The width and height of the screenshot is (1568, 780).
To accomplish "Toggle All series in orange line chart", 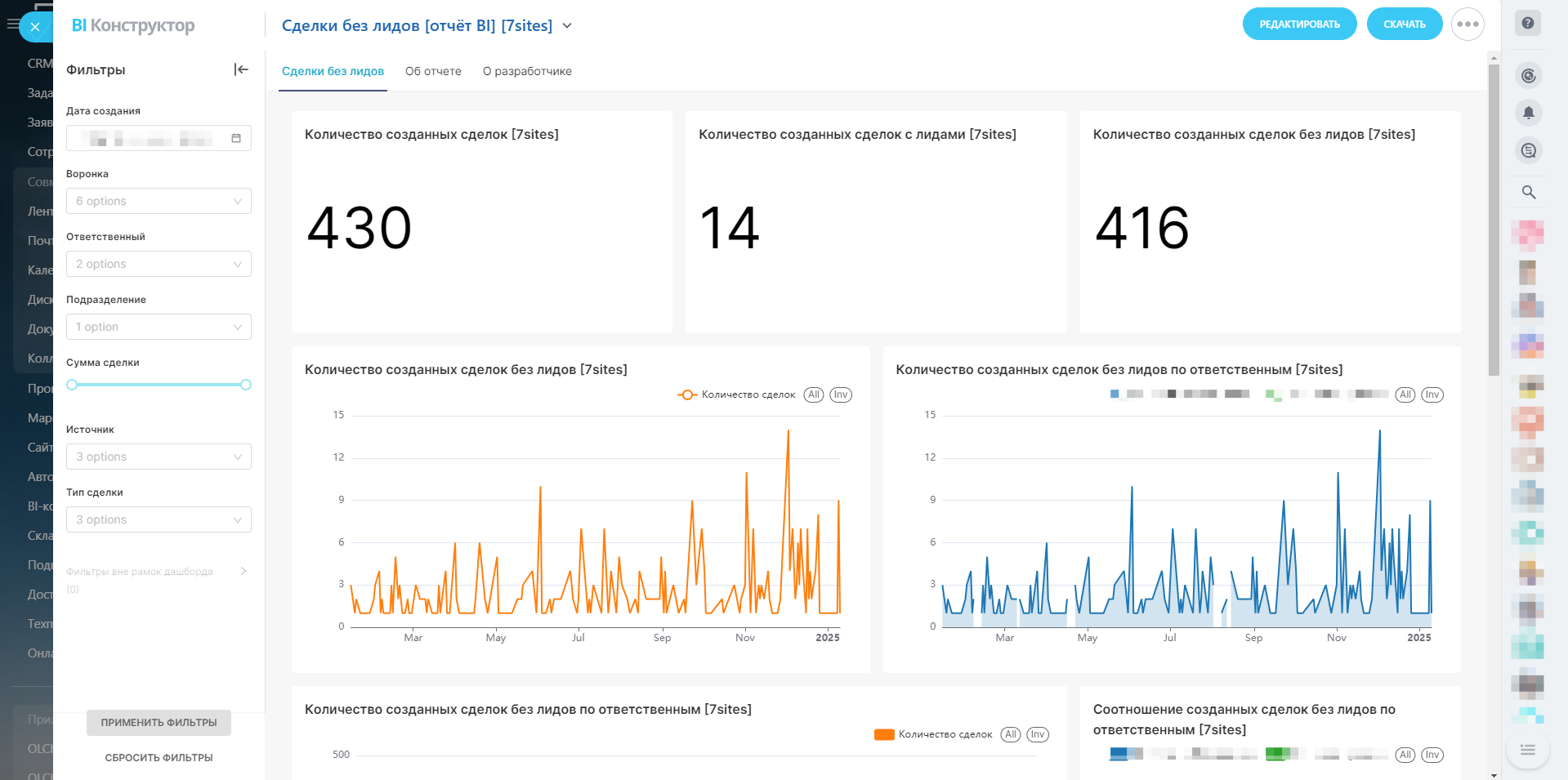I will 813,394.
